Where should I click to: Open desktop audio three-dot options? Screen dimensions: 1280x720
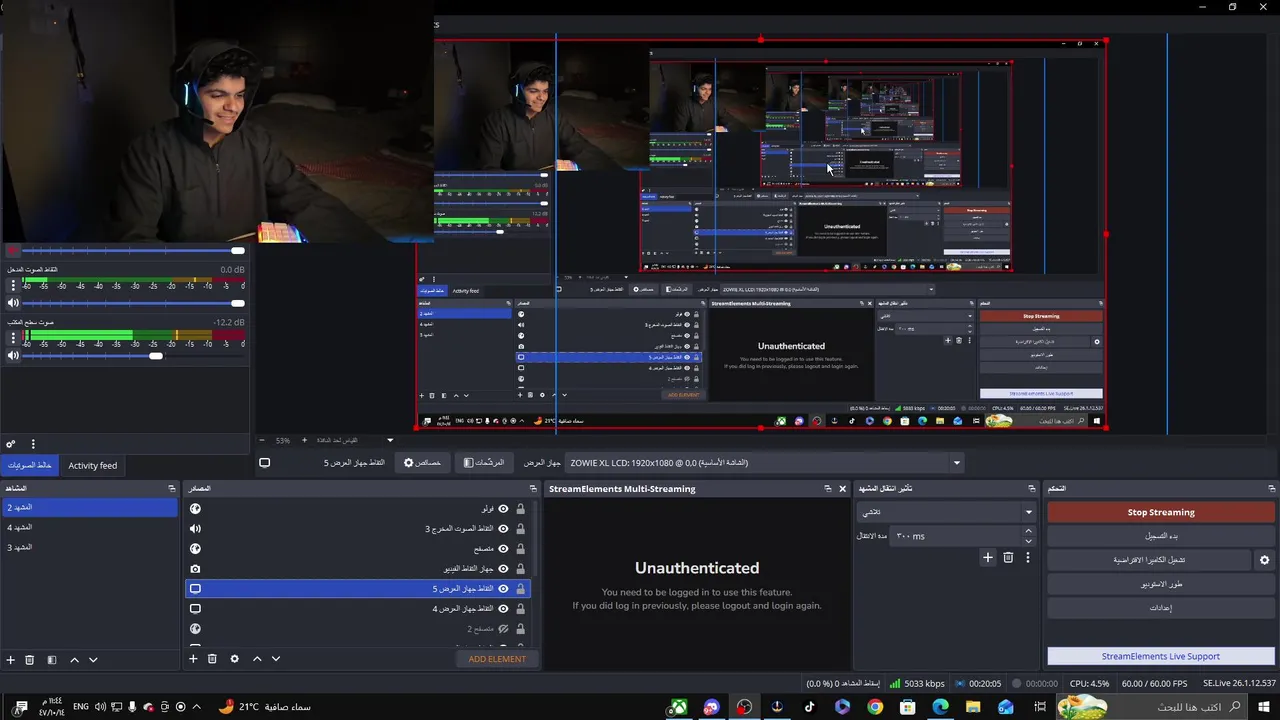[x=13, y=338]
